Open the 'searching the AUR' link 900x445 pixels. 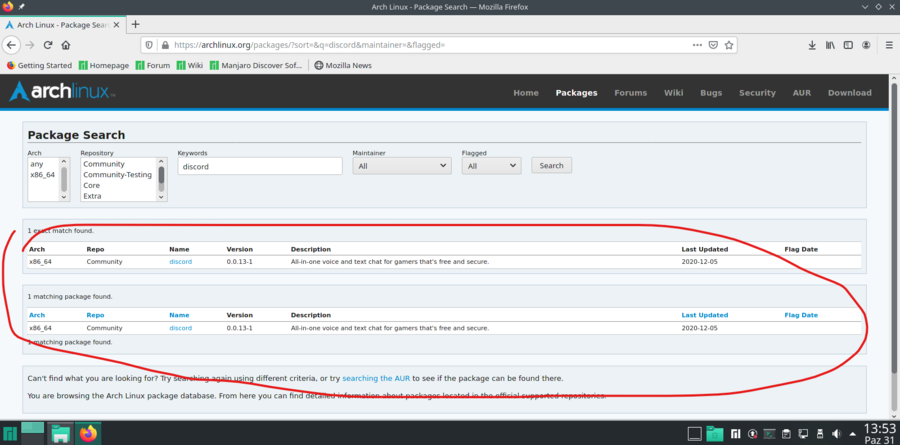pos(376,379)
